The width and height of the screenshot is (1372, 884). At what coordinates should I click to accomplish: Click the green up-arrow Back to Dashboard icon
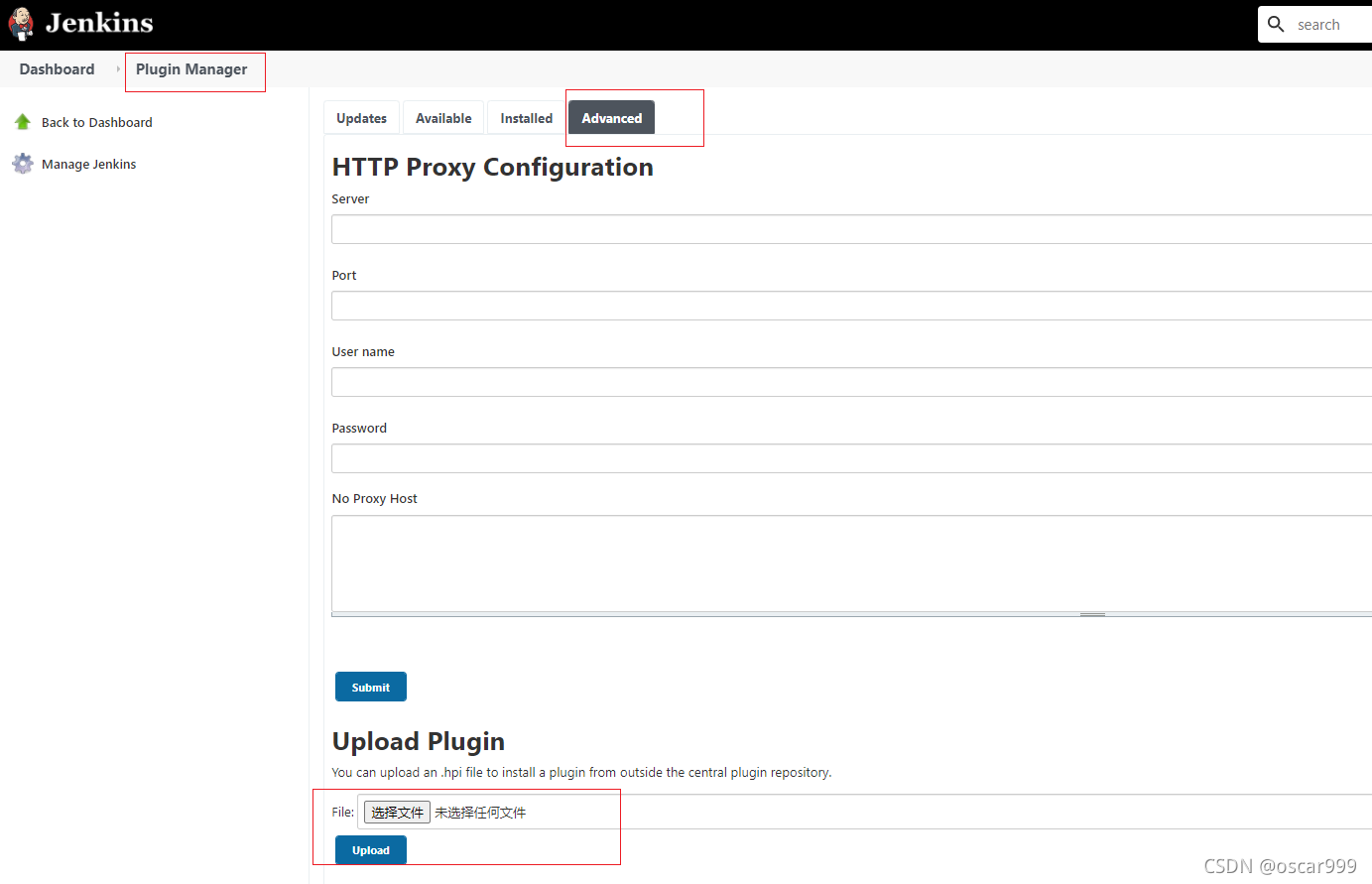[x=23, y=122]
